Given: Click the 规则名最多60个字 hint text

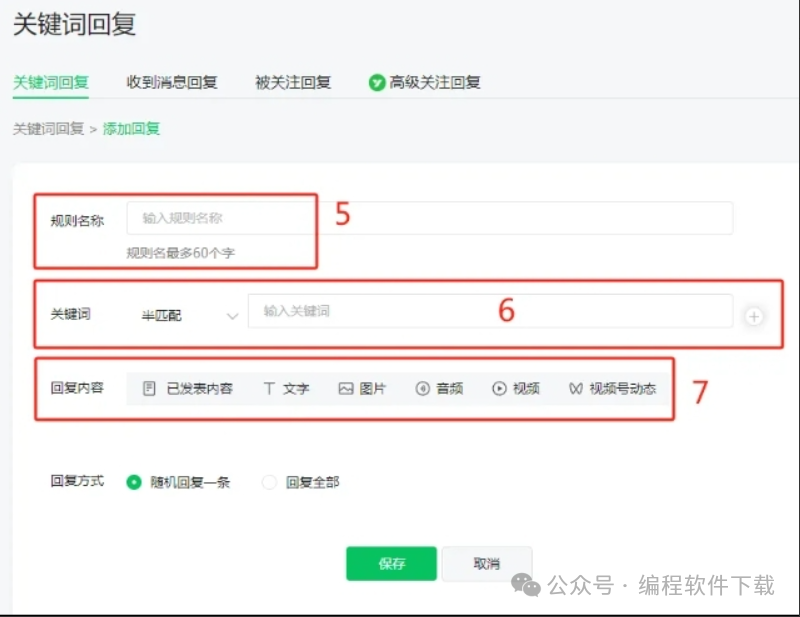Looking at the screenshot, I should [x=181, y=253].
